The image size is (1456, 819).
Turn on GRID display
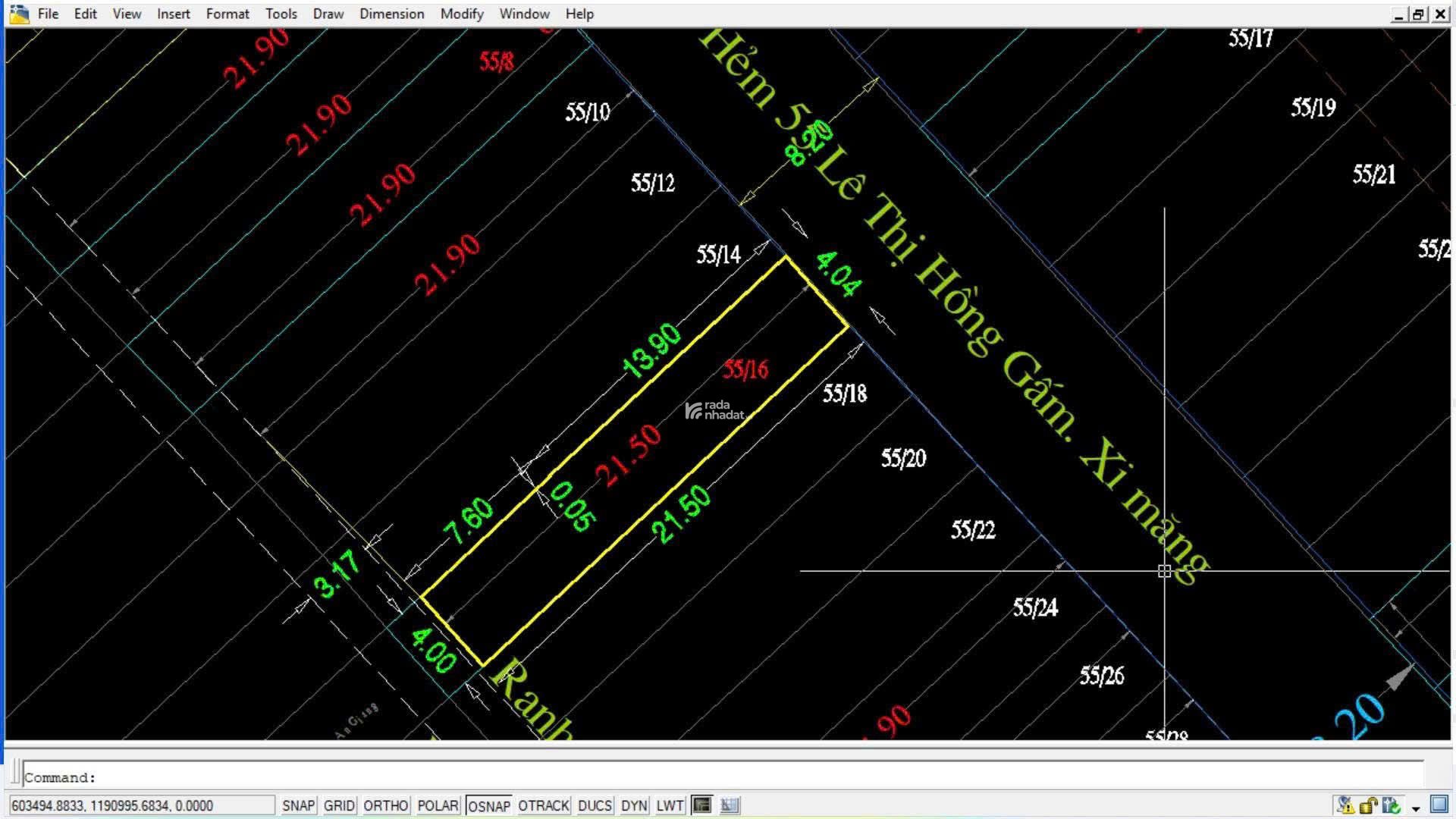[x=338, y=805]
